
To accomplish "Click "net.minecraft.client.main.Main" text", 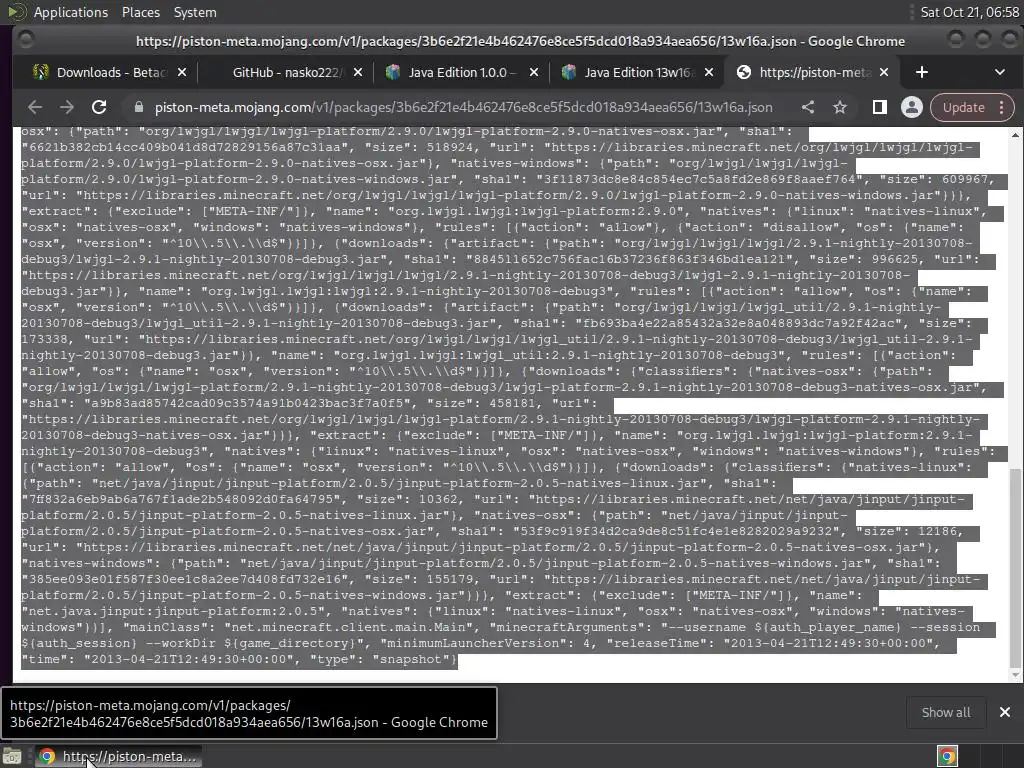I will coord(349,627).
